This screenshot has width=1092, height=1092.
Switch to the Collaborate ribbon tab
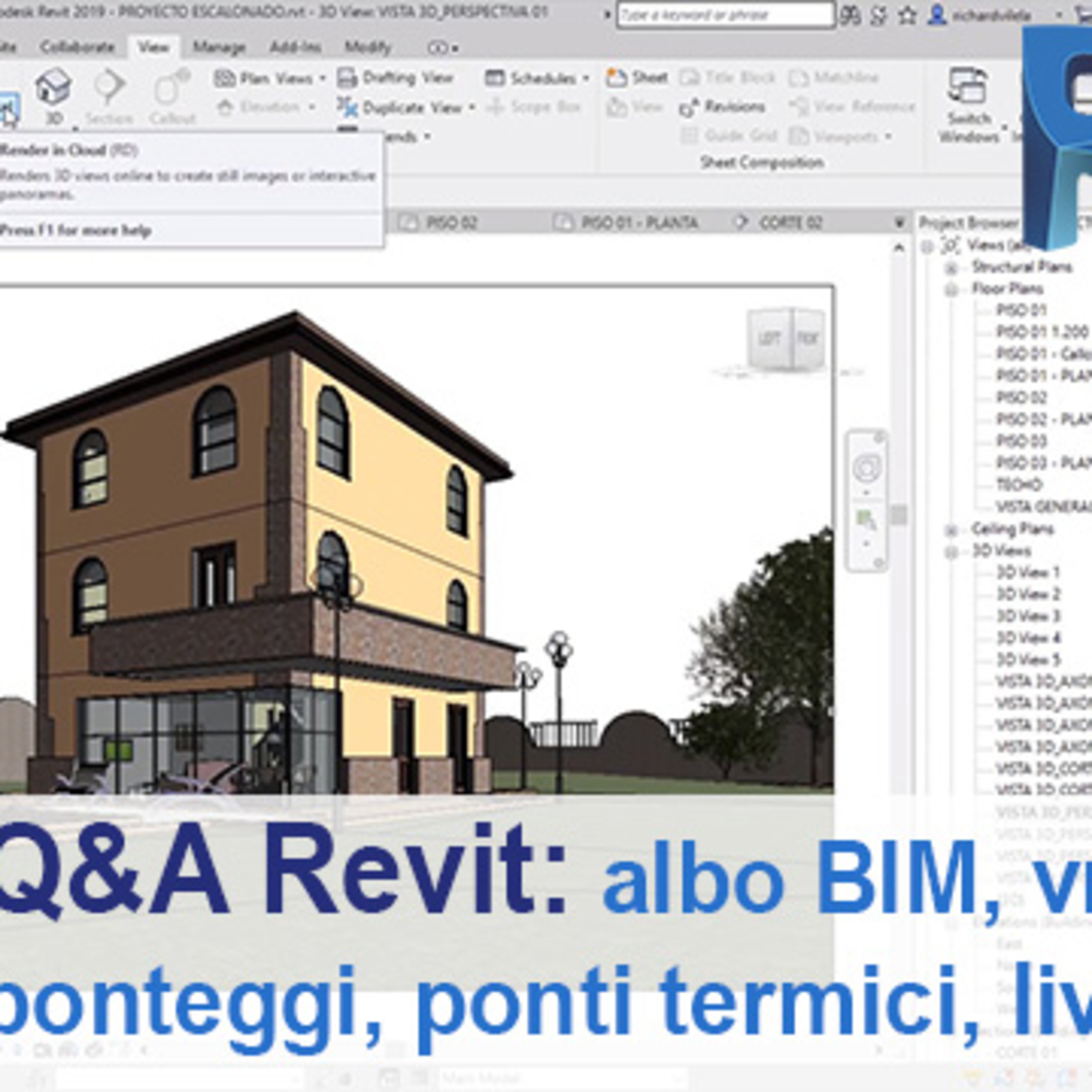click(x=78, y=47)
